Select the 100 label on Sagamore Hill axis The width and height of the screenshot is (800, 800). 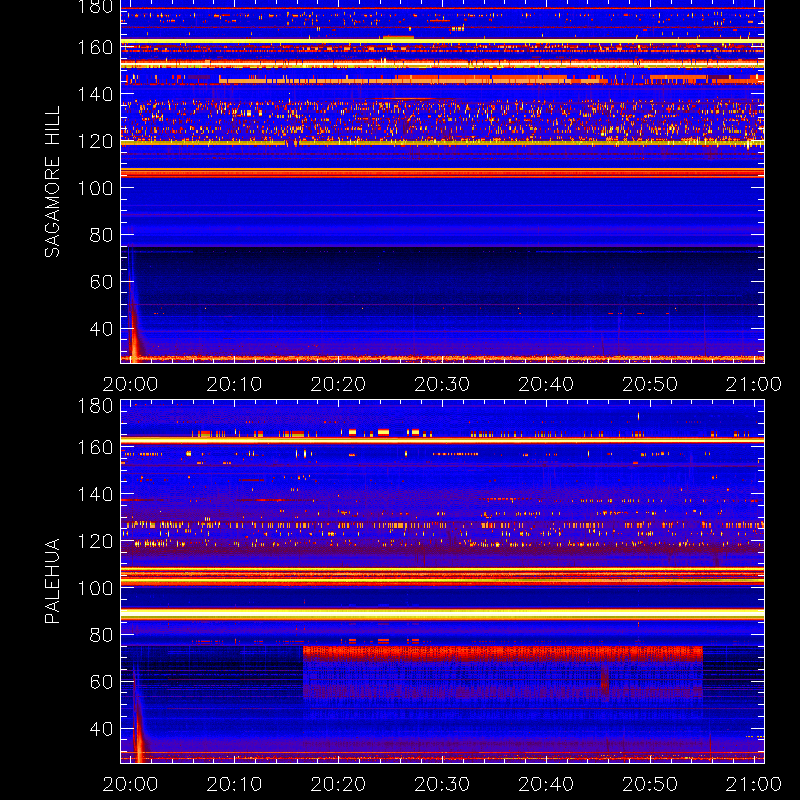95,188
